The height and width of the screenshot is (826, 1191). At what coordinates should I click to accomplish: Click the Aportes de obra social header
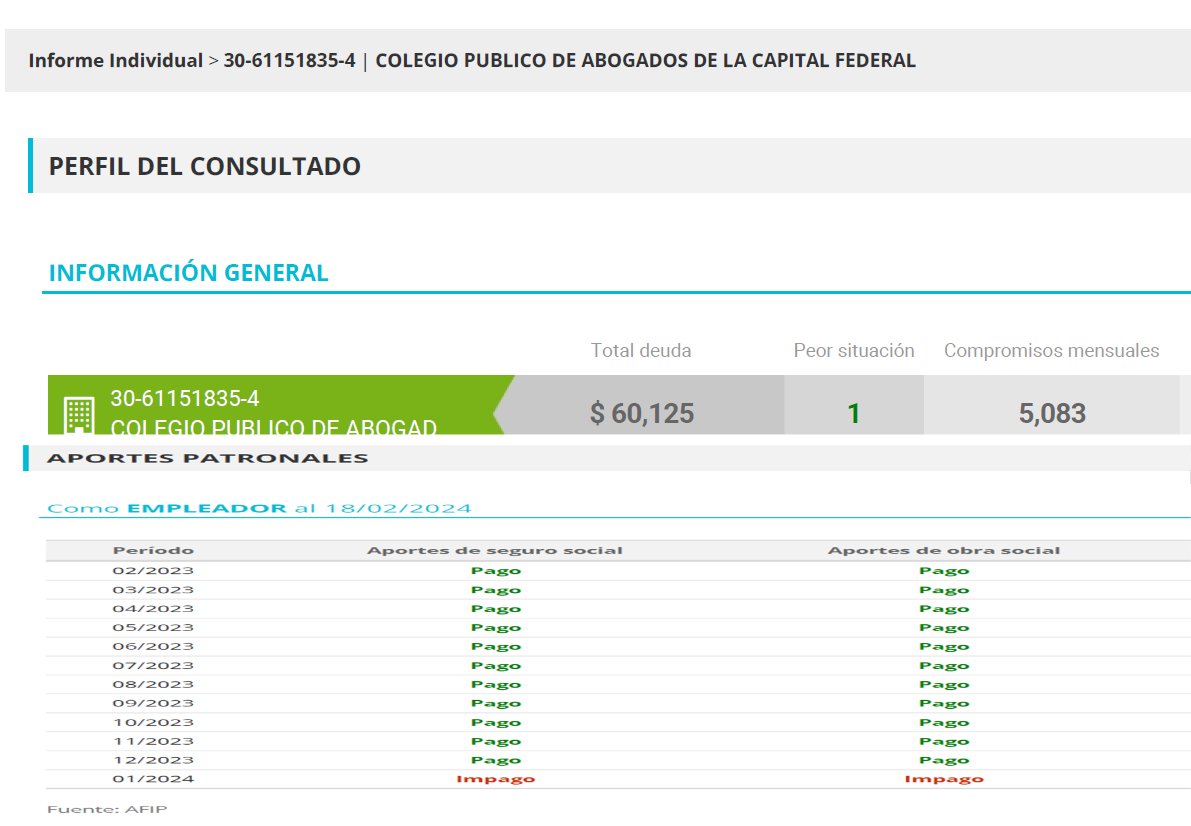coord(944,551)
